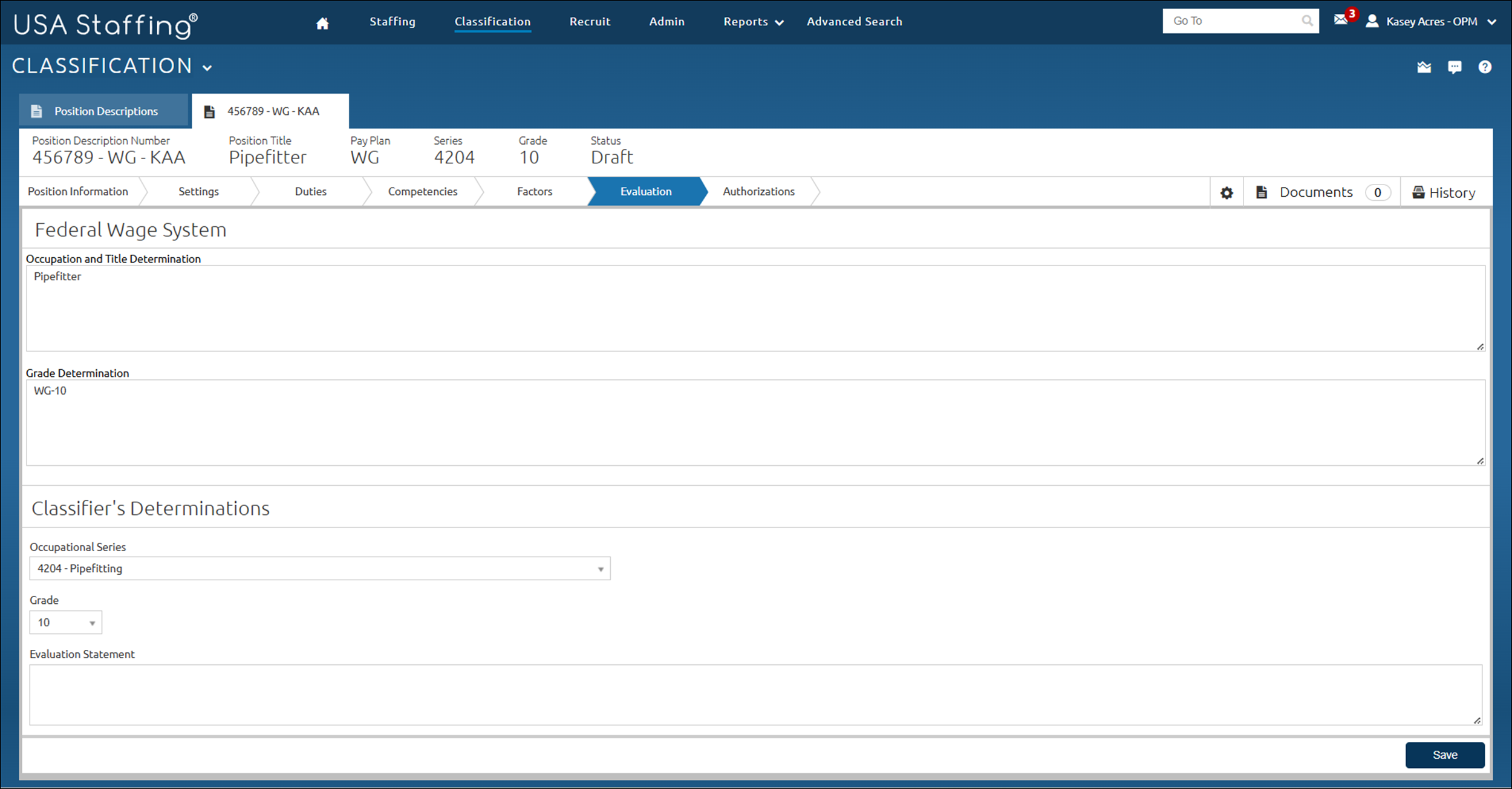The height and width of the screenshot is (789, 1512).
Task: Click the USA Staffing logo
Action: coord(105,25)
